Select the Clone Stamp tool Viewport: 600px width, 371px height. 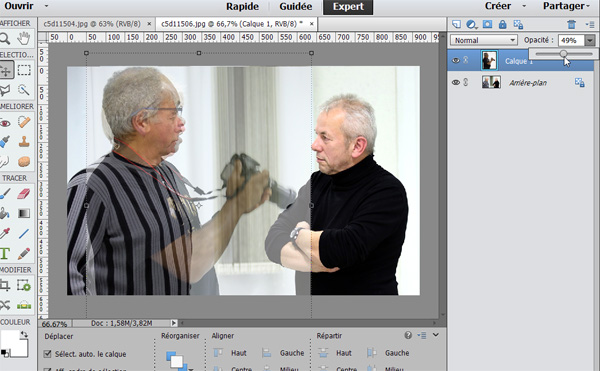point(24,142)
